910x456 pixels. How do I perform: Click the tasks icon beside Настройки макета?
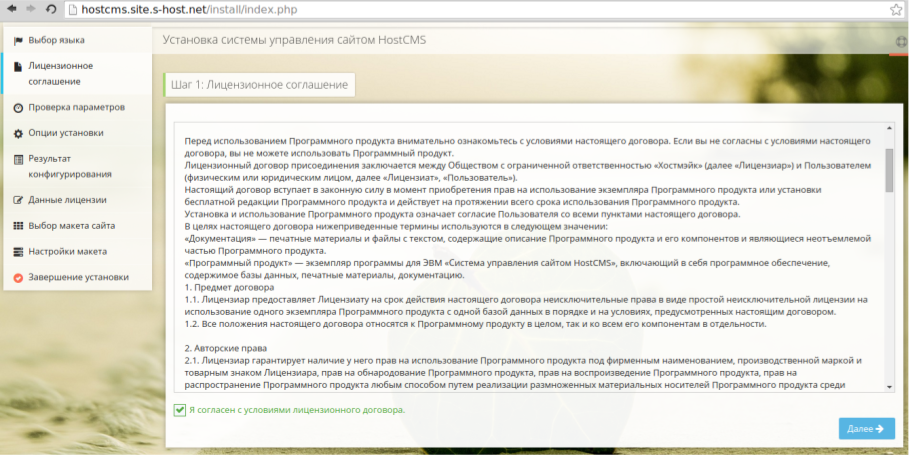tap(18, 252)
